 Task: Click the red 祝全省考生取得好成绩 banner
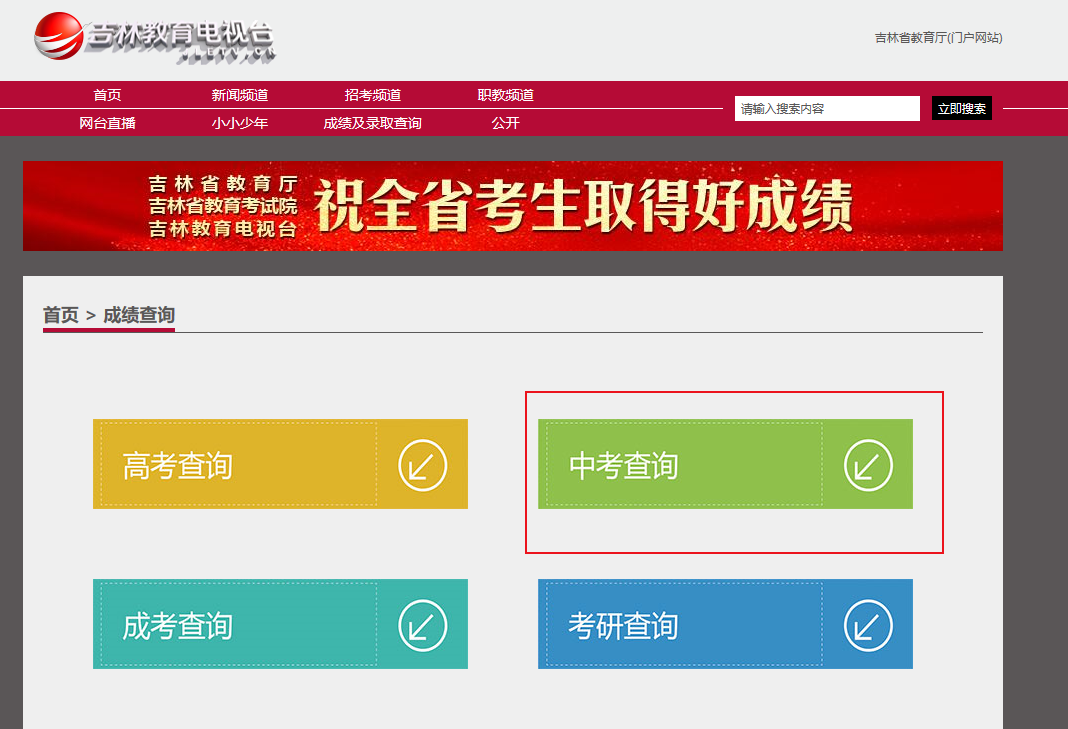pyautogui.click(x=512, y=206)
